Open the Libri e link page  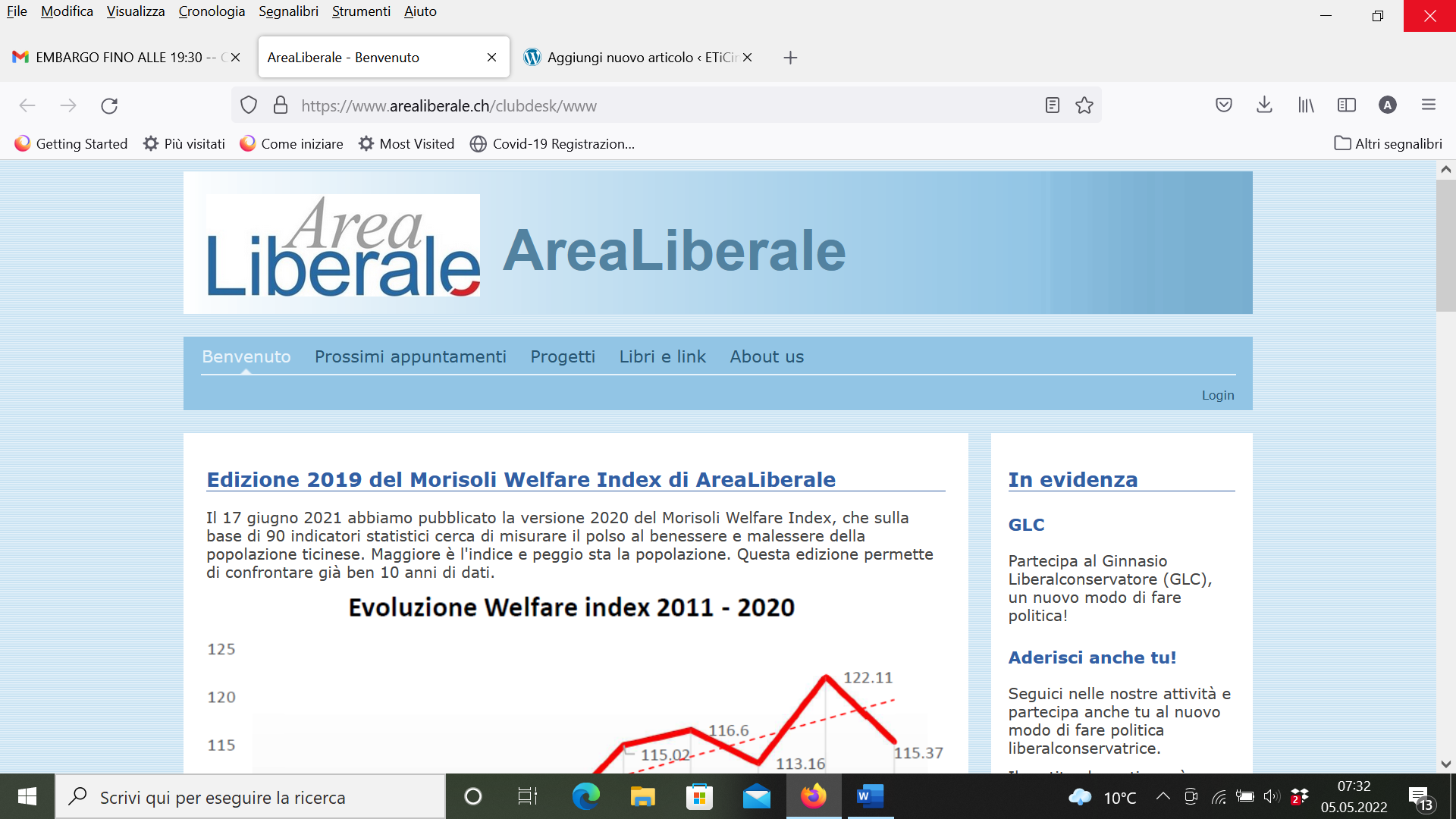tap(662, 356)
